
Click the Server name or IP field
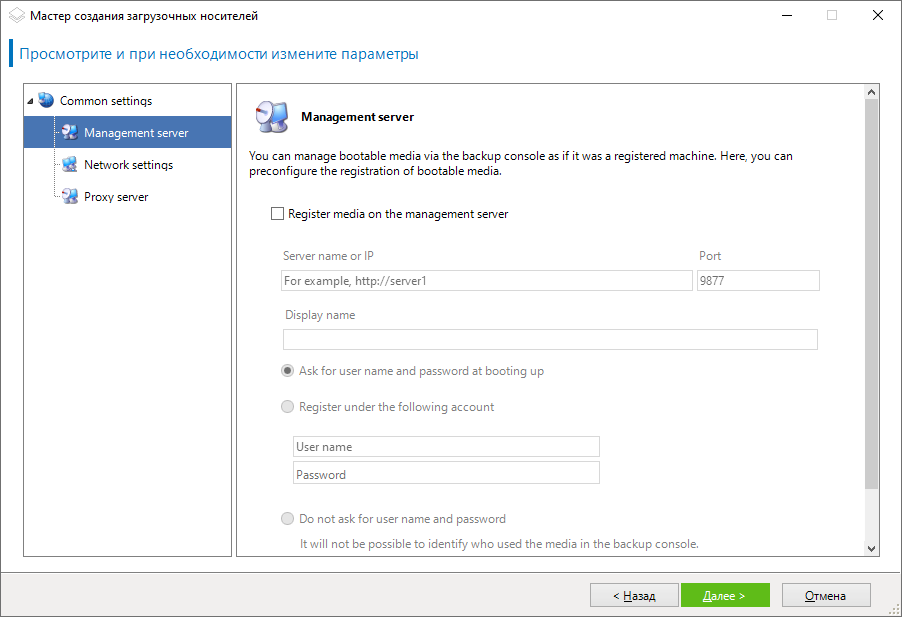487,281
